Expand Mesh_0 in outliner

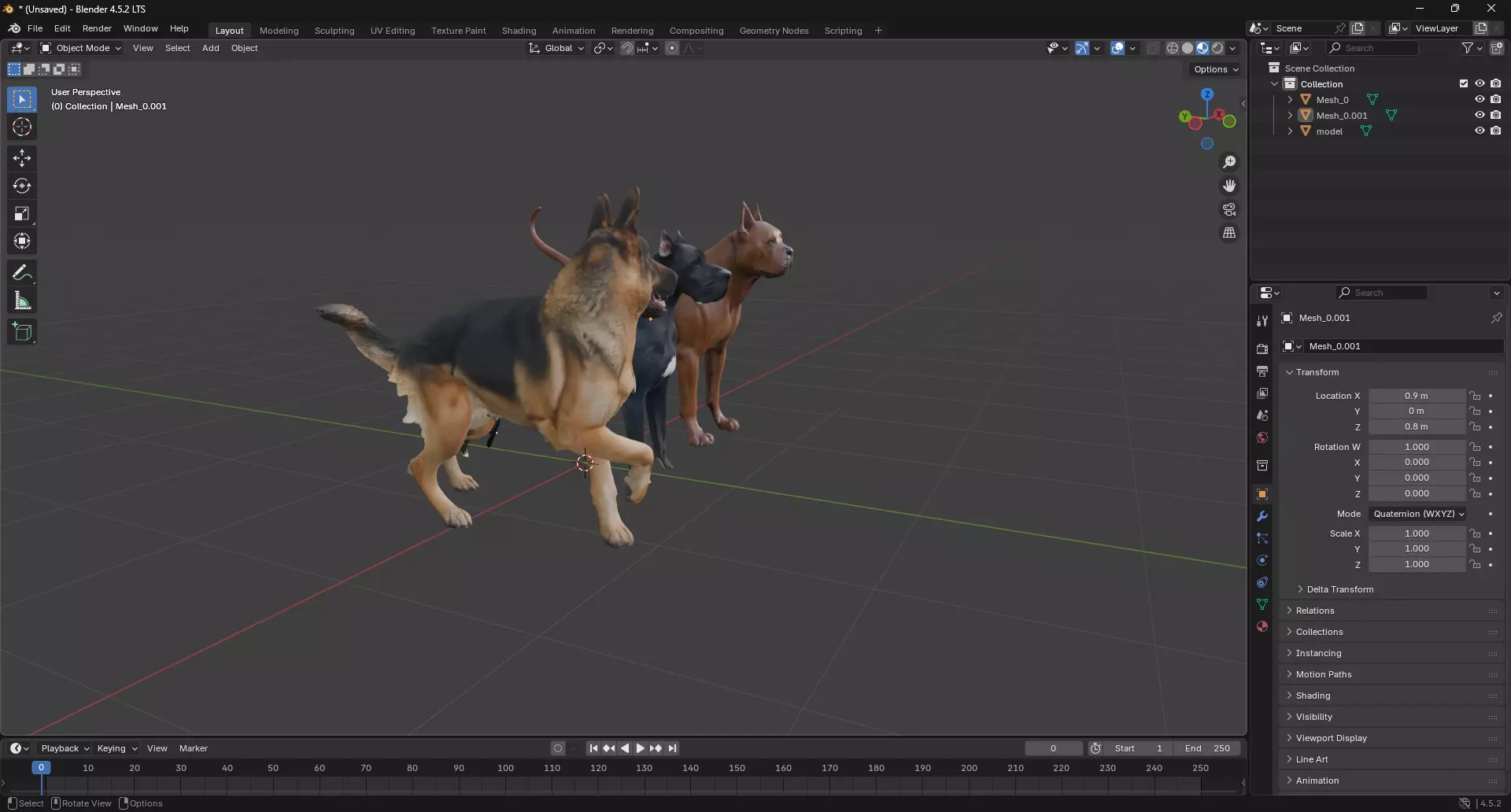coord(1290,100)
